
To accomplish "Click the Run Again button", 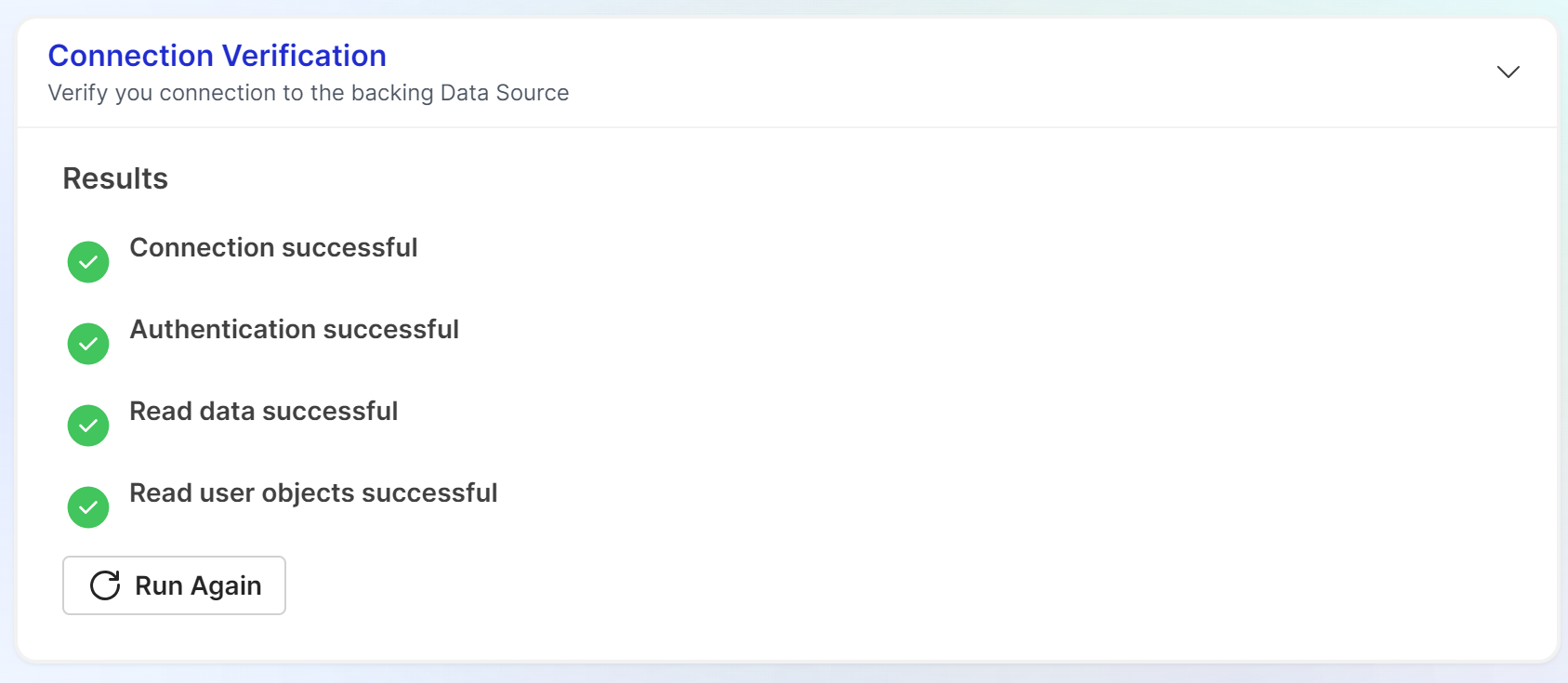I will [x=174, y=585].
